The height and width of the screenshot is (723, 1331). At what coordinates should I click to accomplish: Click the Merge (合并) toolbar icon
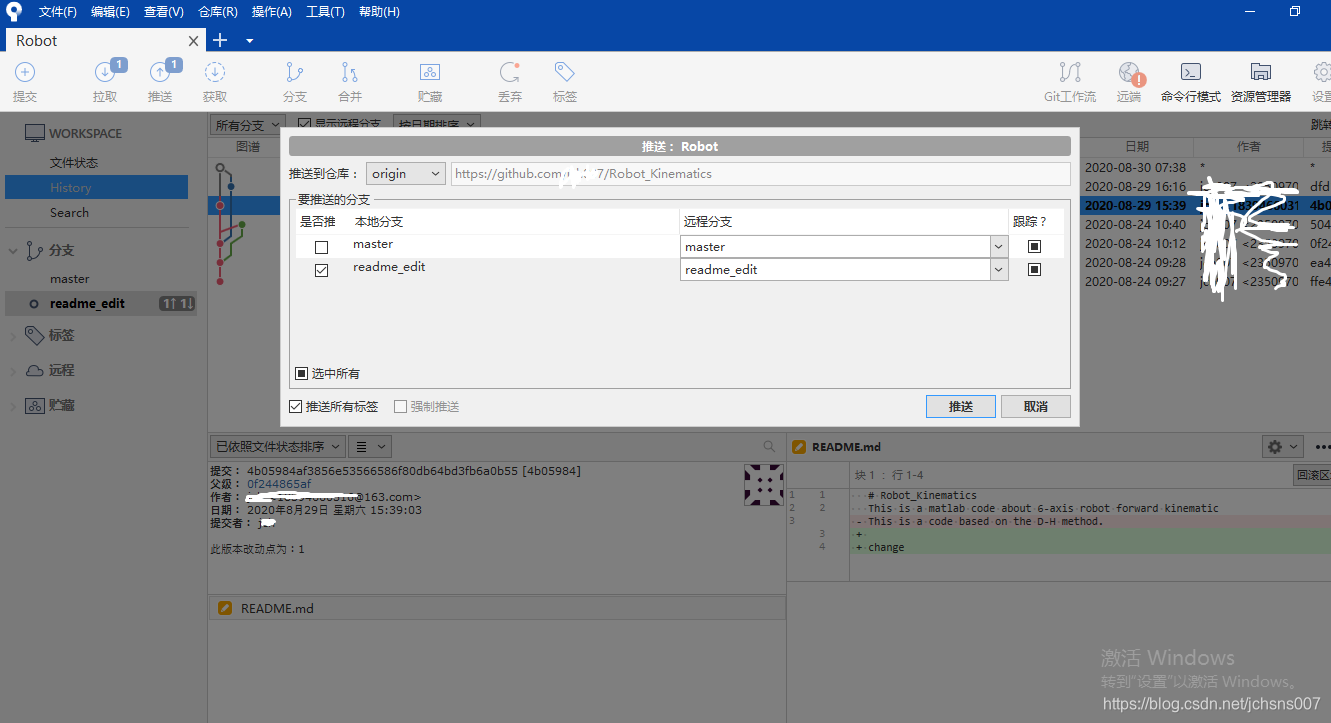349,72
